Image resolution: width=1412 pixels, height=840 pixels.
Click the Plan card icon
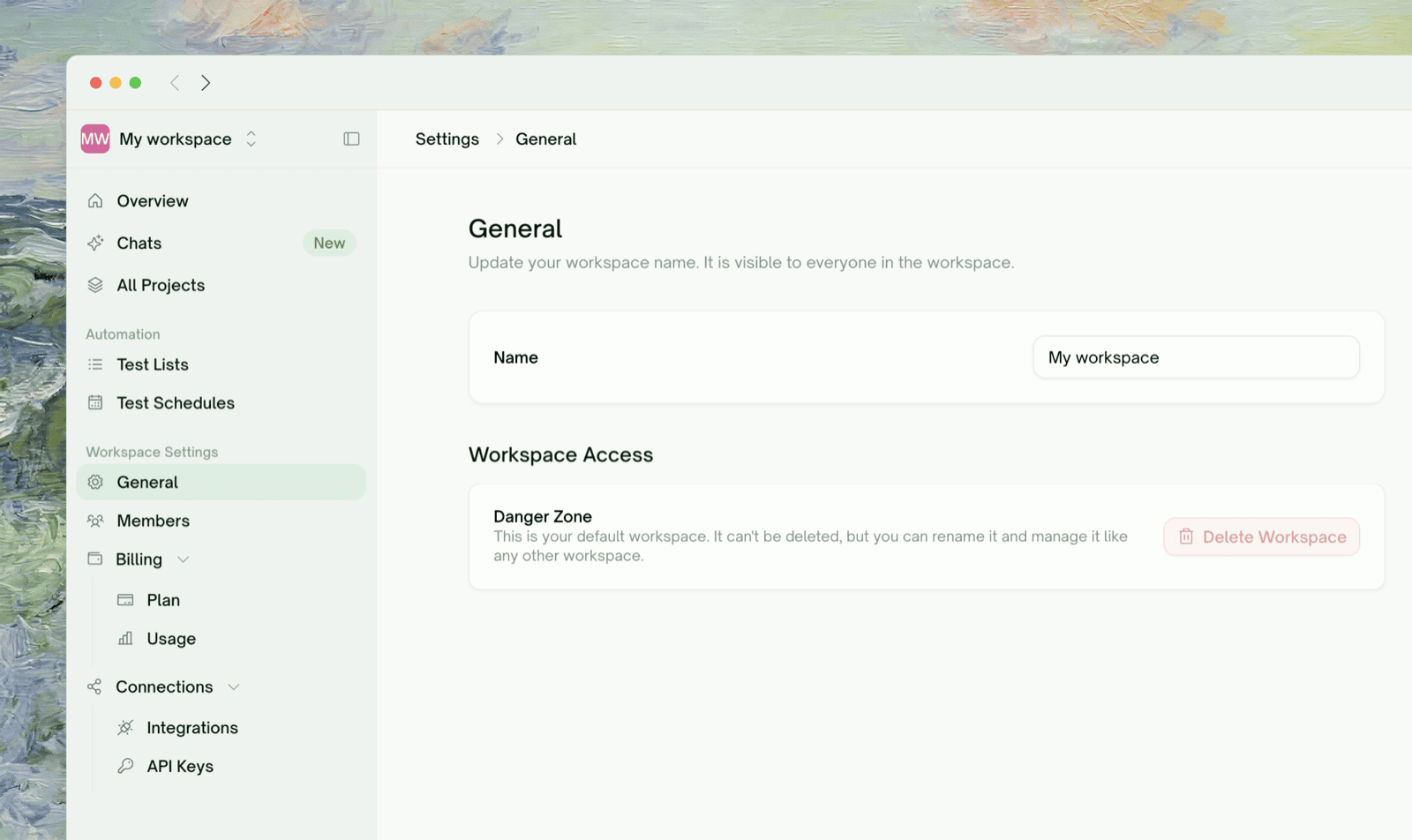[125, 600]
